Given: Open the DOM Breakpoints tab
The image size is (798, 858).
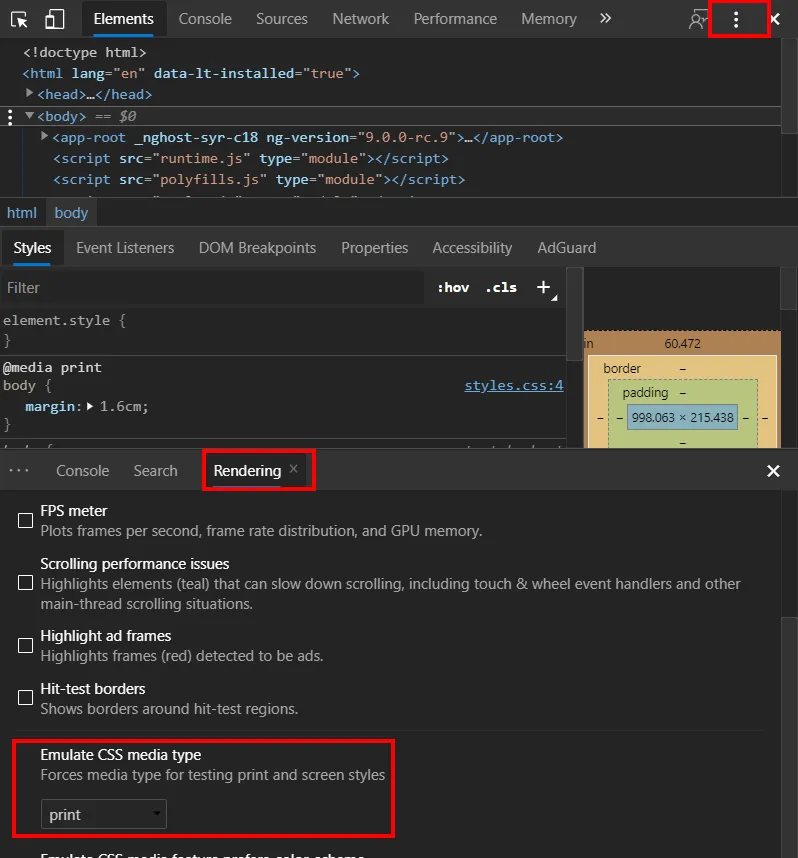Looking at the screenshot, I should pyautogui.click(x=257, y=248).
